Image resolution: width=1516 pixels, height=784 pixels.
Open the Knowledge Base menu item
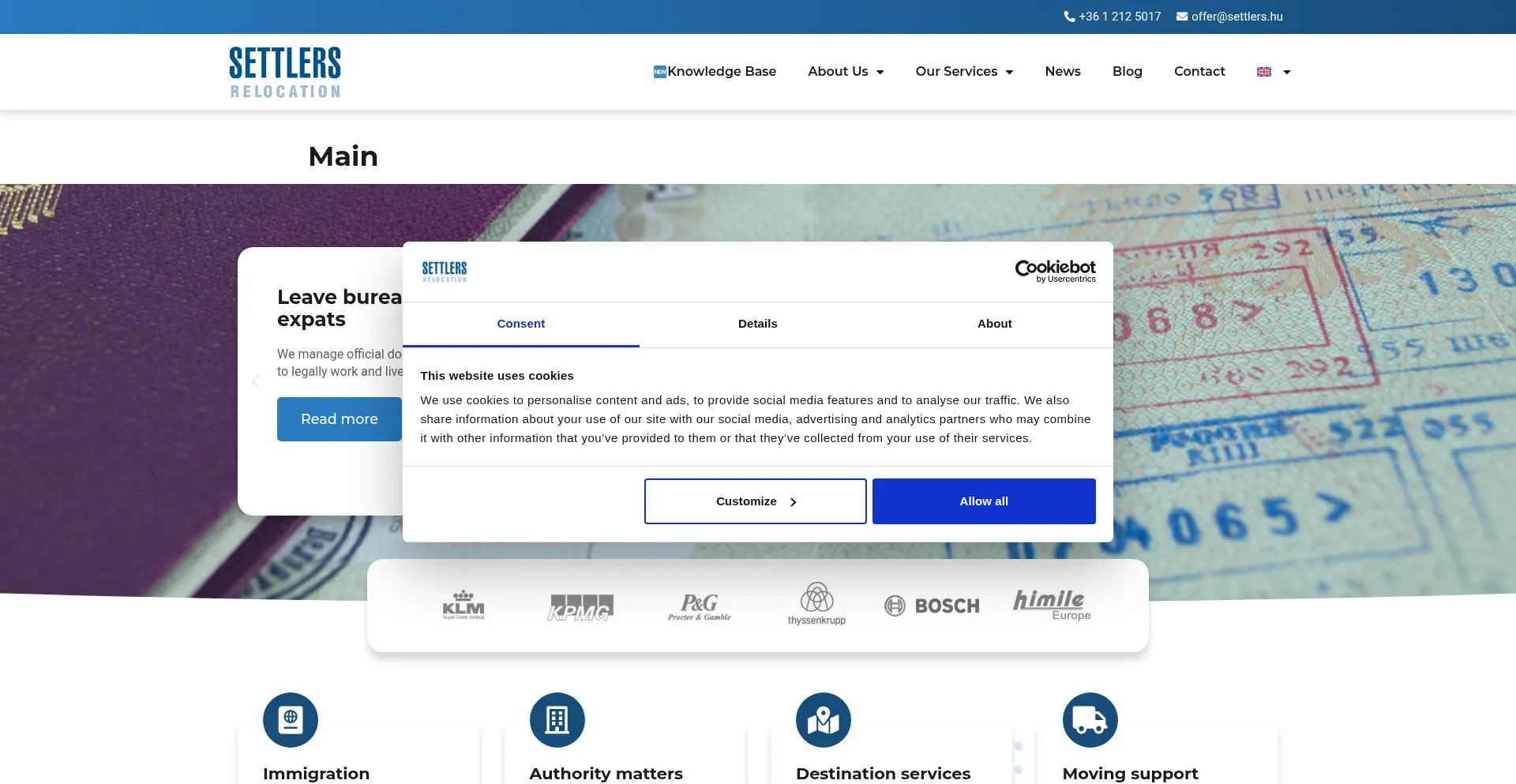click(715, 72)
